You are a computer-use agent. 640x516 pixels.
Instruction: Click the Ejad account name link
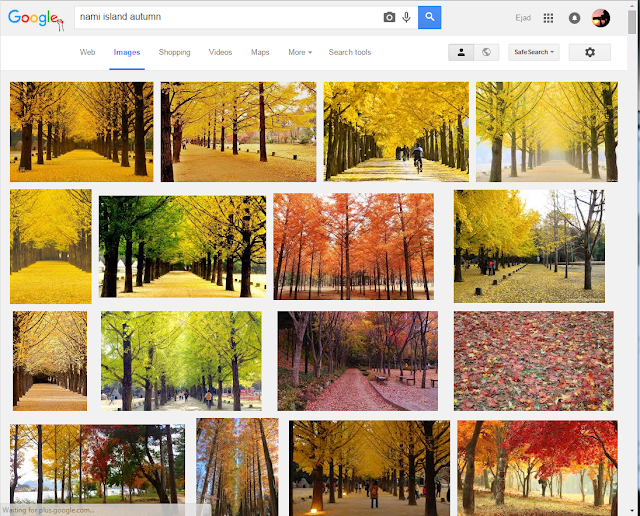523,18
